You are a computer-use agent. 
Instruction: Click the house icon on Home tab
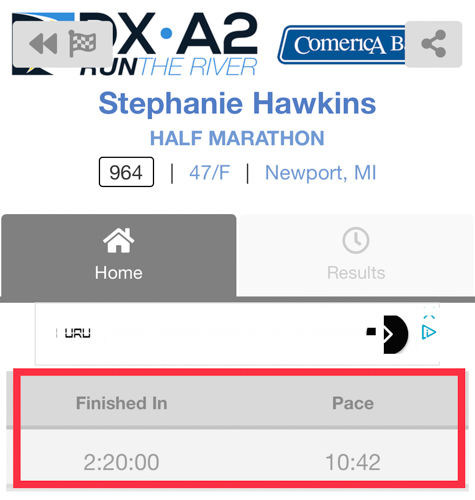119,240
